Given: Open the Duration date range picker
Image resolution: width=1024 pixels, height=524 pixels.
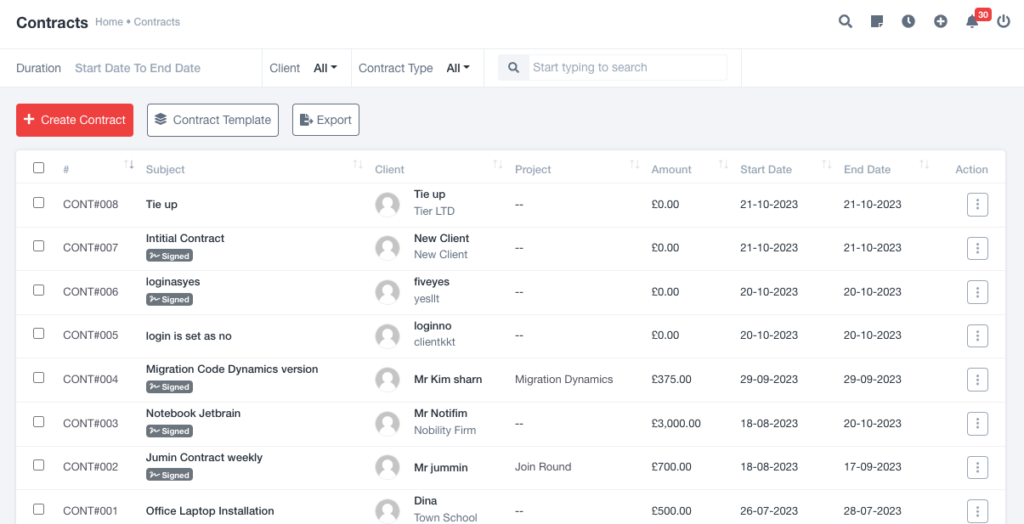Looking at the screenshot, I should click(x=138, y=68).
